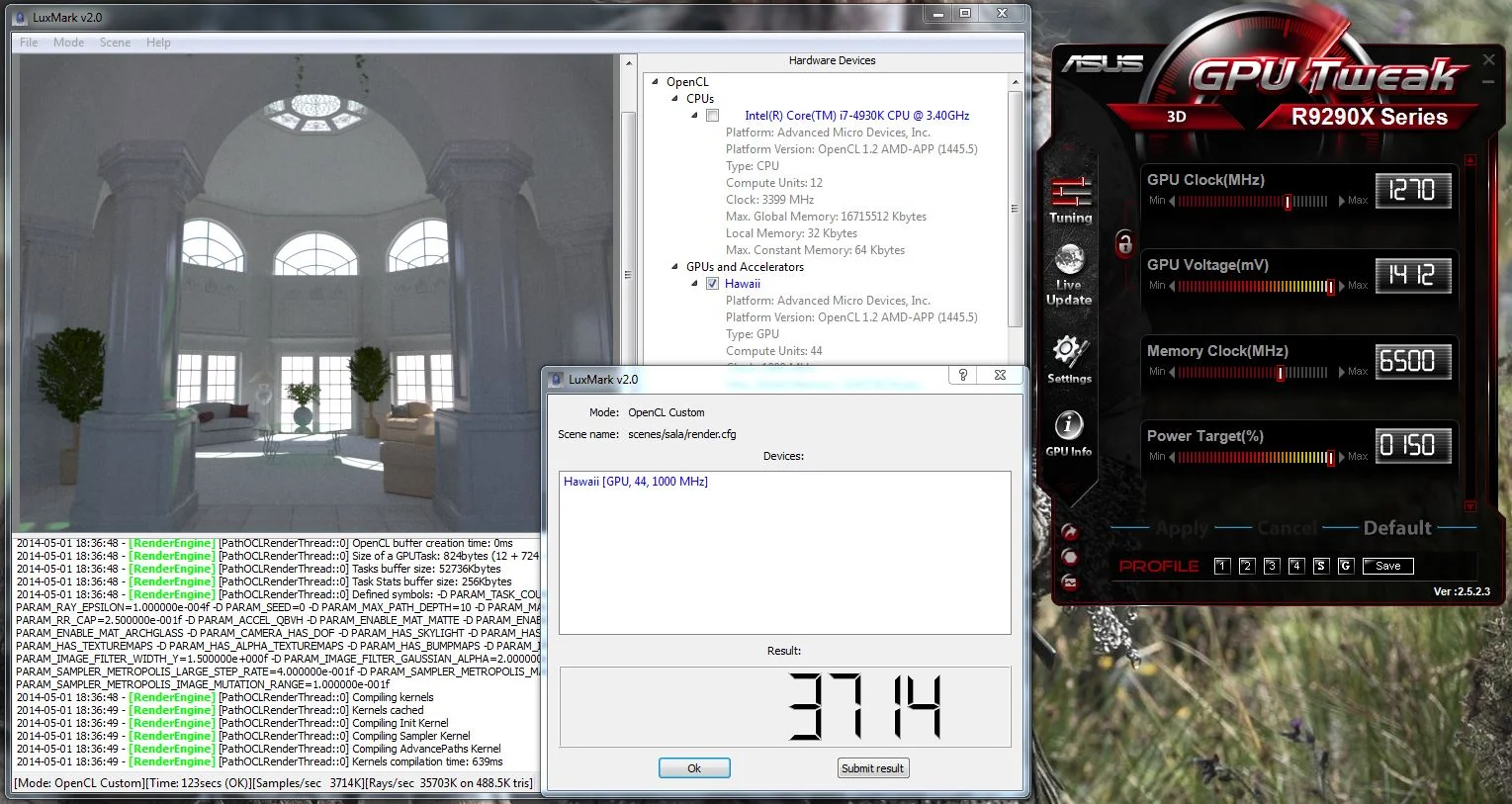Click the Hardware Devices scrollbar up arrow

(1015, 82)
